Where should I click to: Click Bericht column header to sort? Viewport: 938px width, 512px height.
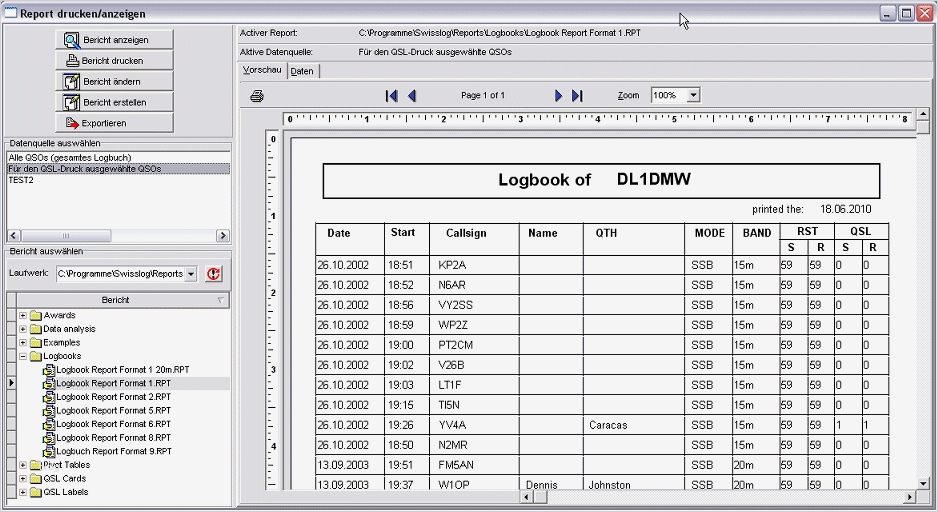tap(115, 300)
